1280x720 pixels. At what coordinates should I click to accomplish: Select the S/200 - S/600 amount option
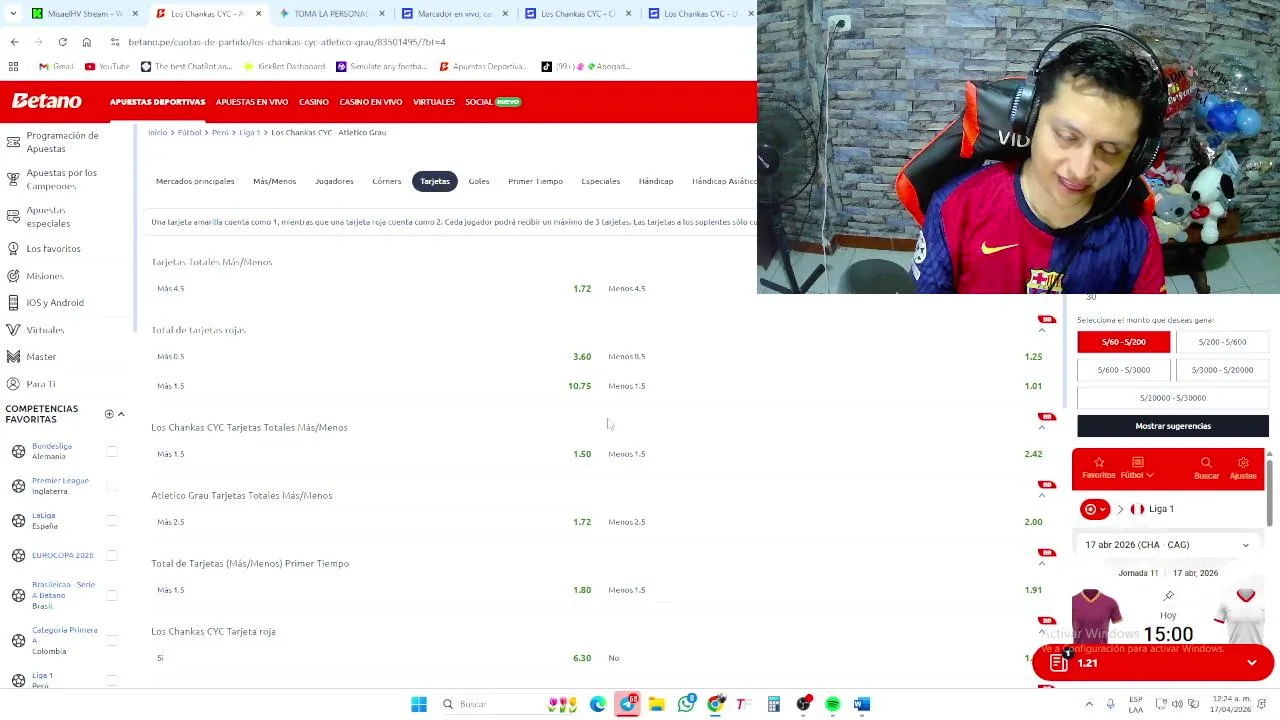1222,342
